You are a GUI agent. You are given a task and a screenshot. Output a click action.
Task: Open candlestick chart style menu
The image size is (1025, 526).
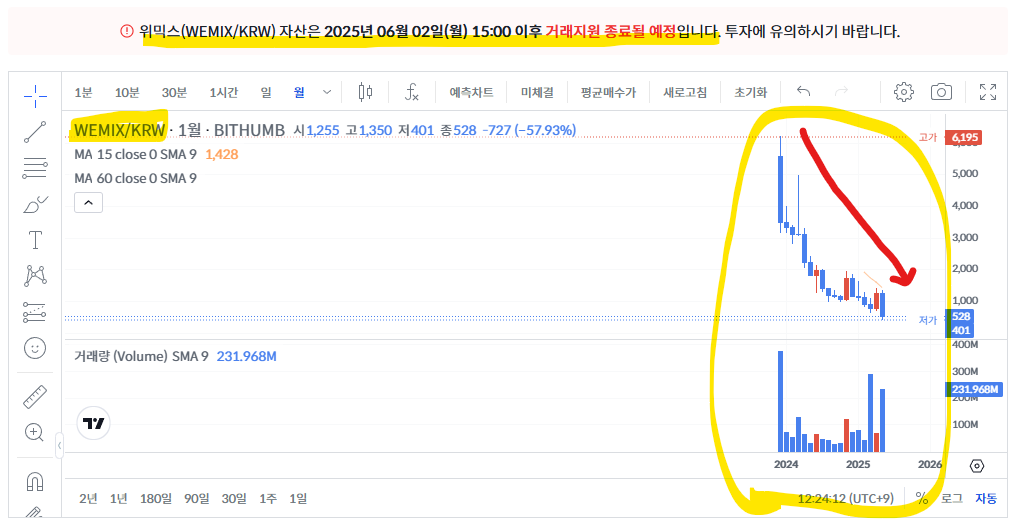click(365, 92)
